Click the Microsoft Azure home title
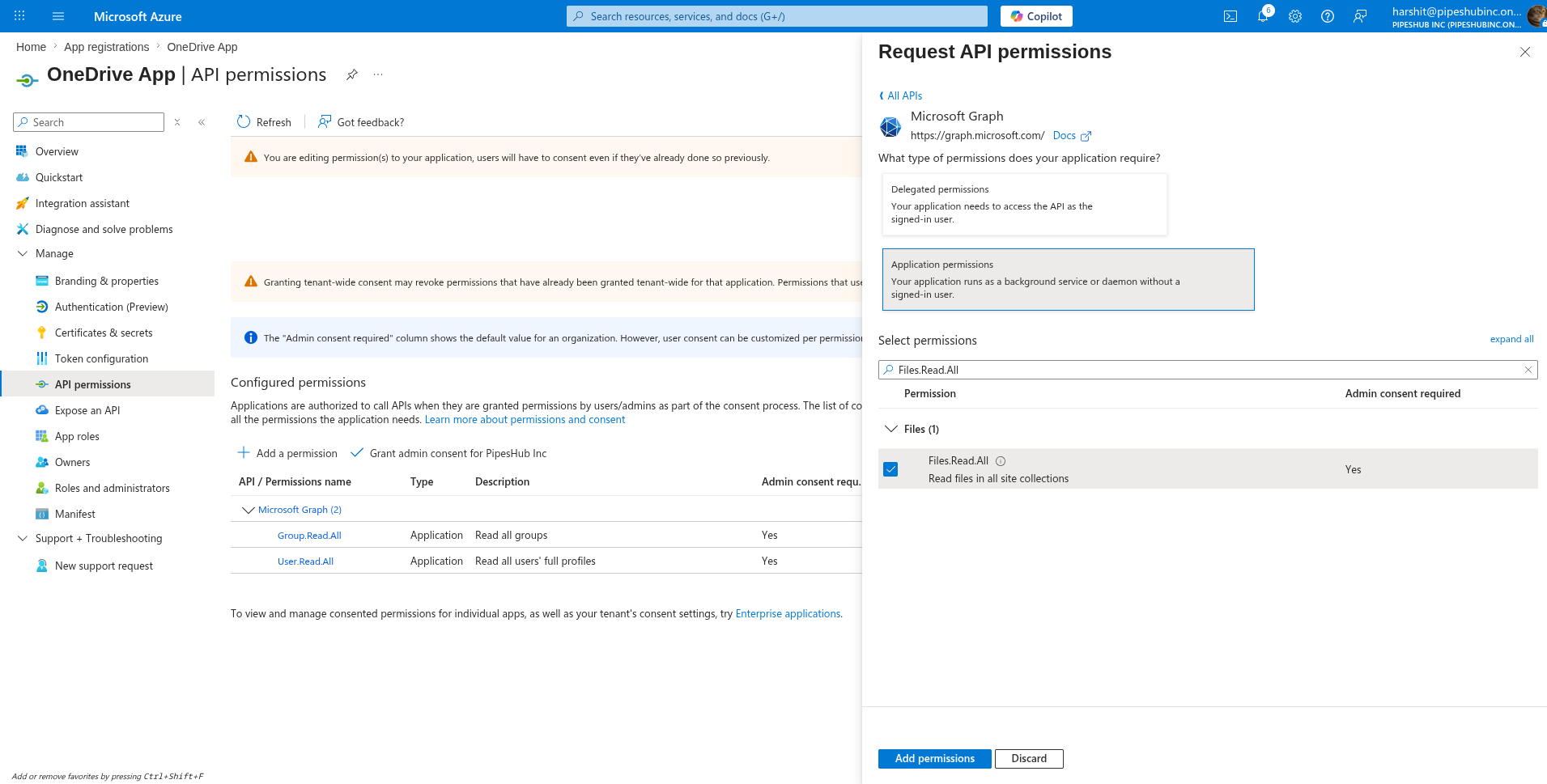The width and height of the screenshot is (1547, 784). pos(138,16)
